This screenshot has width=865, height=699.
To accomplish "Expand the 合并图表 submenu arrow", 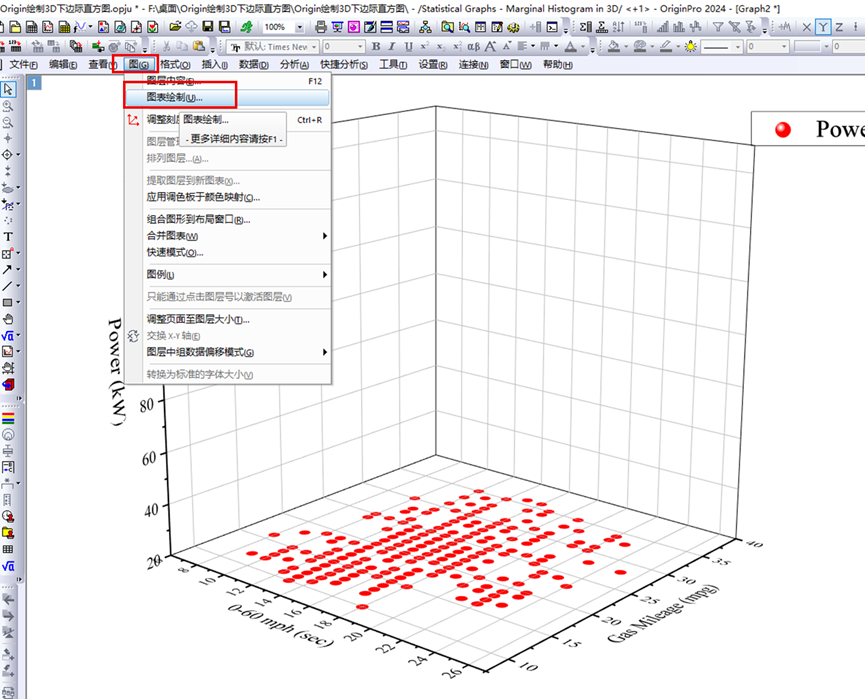I will point(324,236).
